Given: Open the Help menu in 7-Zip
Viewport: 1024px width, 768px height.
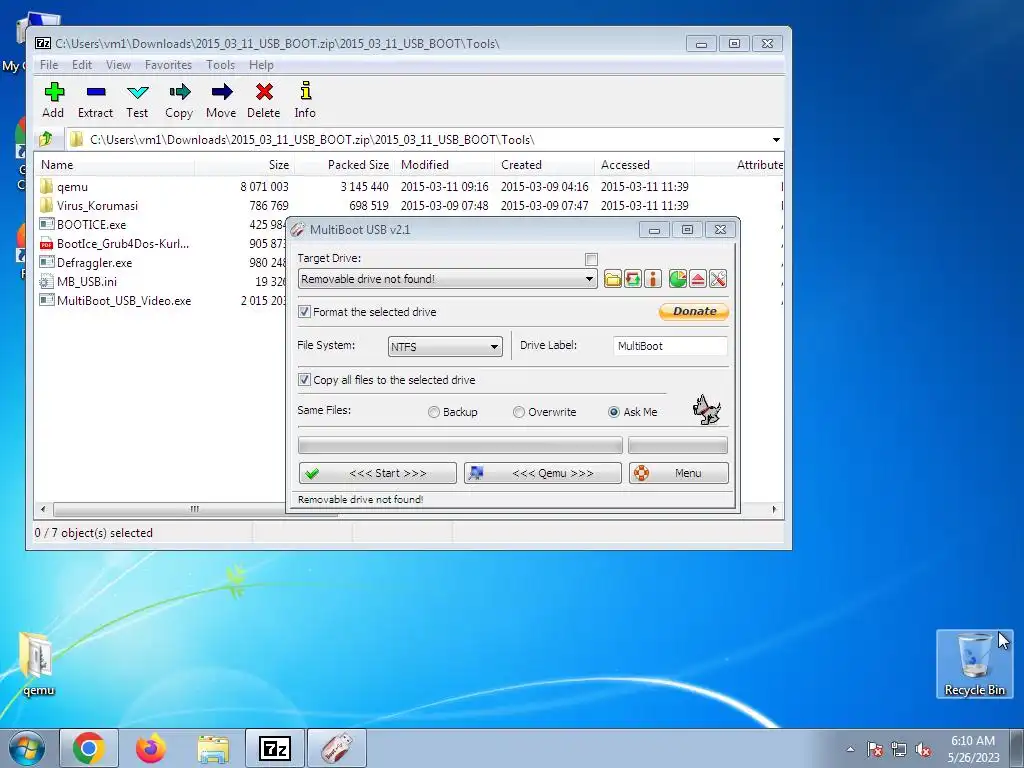Looking at the screenshot, I should [x=261, y=65].
